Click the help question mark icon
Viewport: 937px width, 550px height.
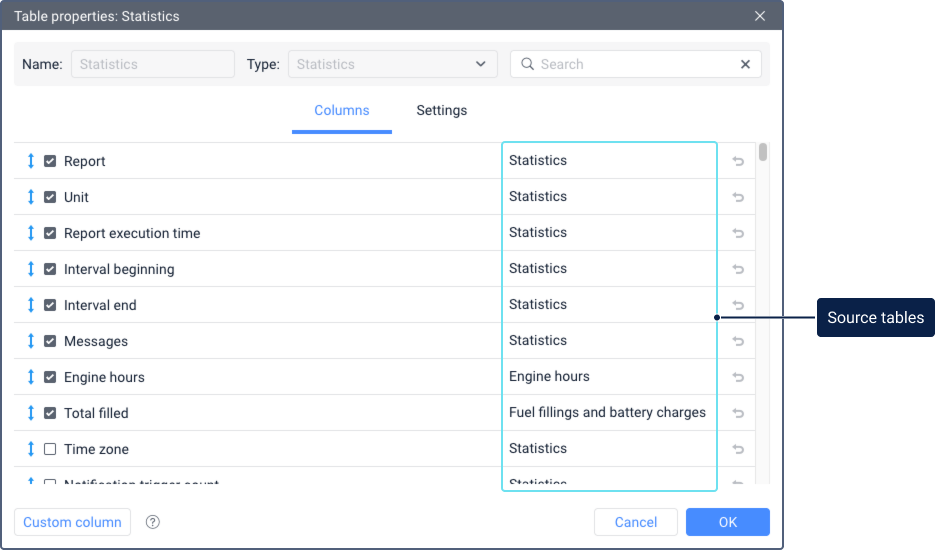click(153, 522)
